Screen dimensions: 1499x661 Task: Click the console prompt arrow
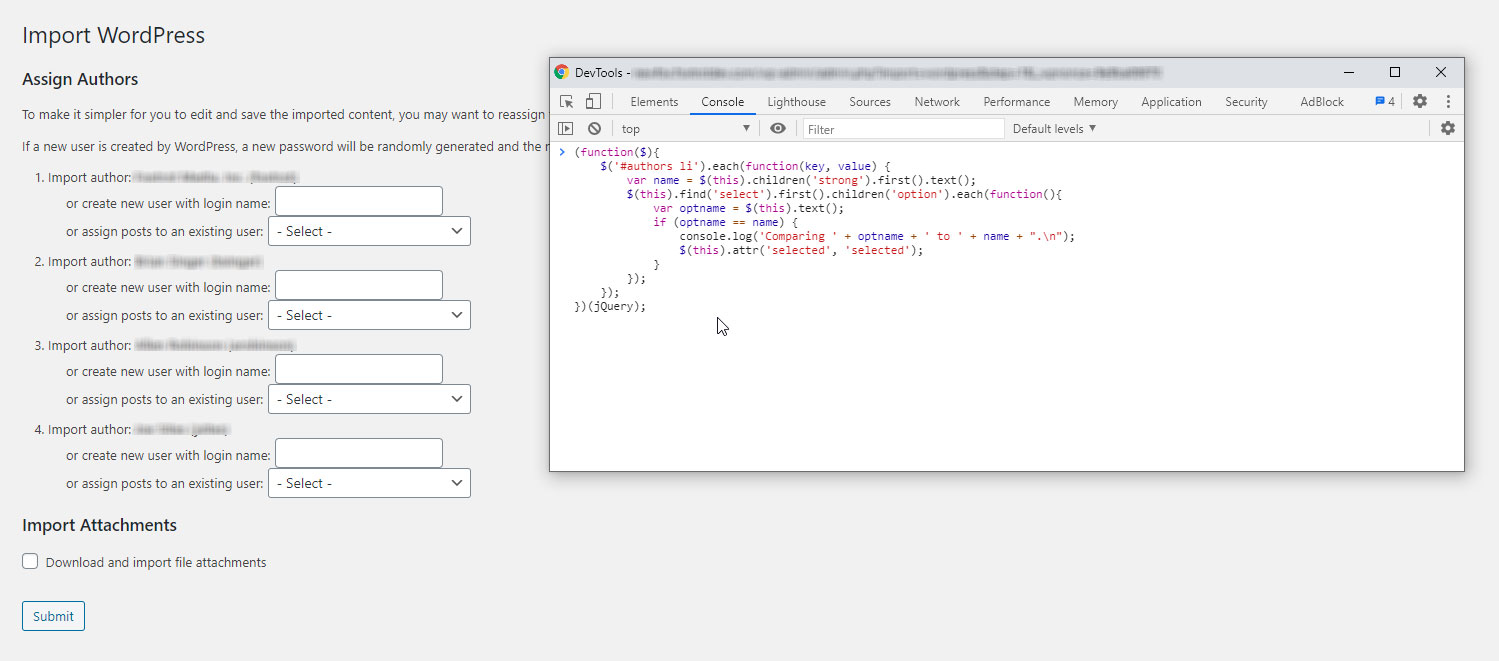(x=563, y=152)
